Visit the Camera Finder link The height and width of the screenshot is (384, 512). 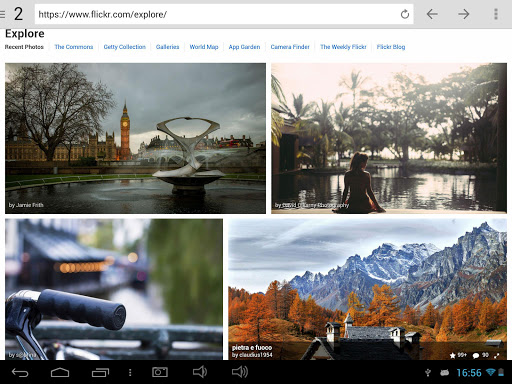click(290, 47)
